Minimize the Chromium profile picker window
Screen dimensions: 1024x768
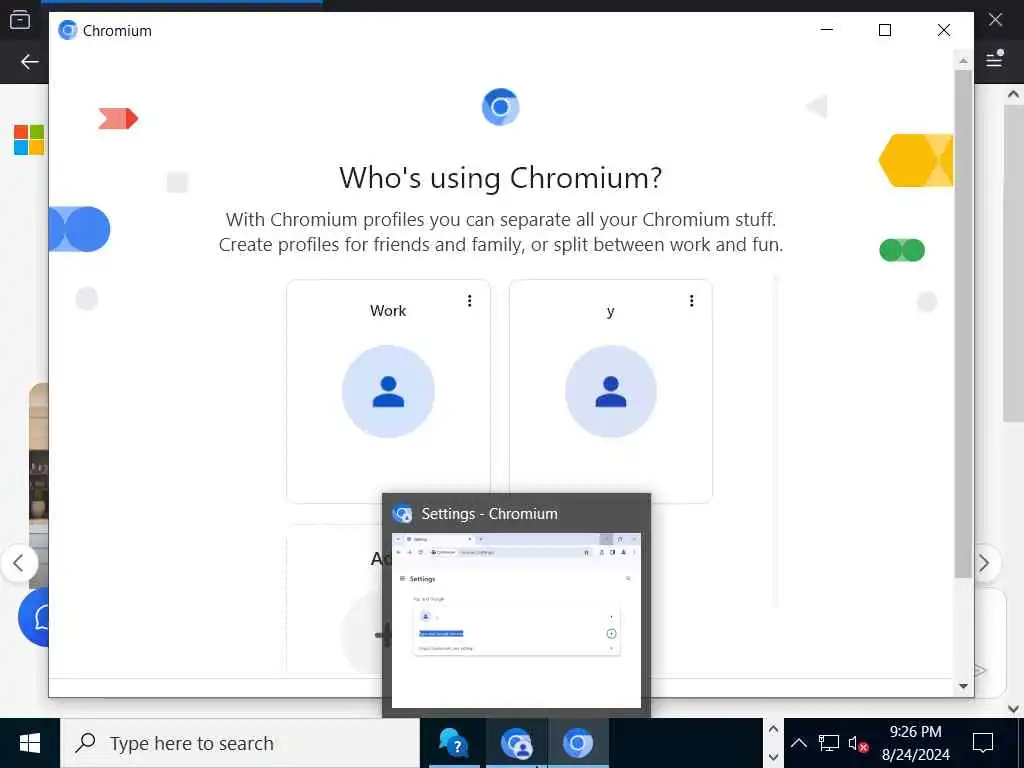point(827,30)
